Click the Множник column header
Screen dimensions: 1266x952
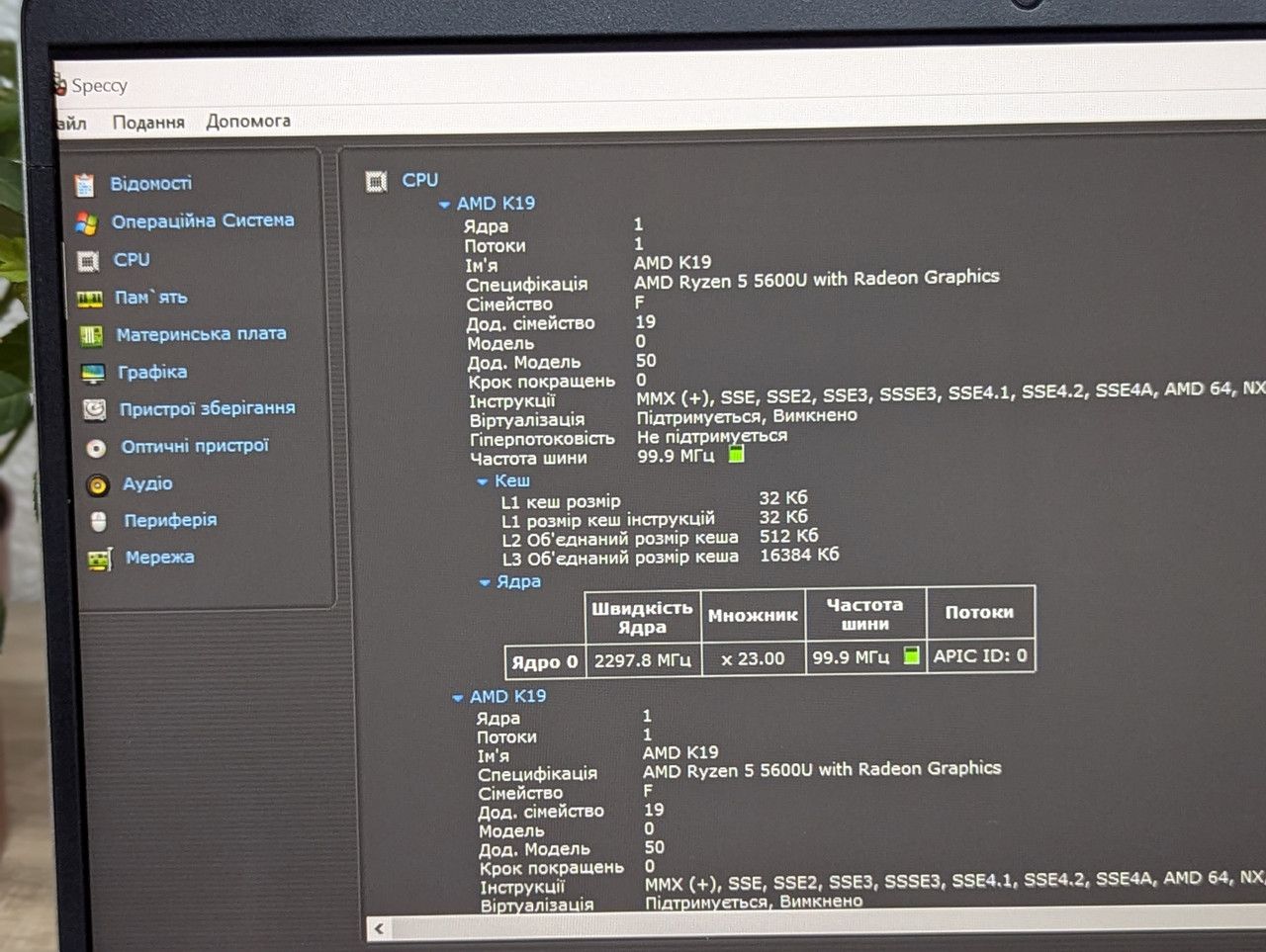[x=753, y=616]
